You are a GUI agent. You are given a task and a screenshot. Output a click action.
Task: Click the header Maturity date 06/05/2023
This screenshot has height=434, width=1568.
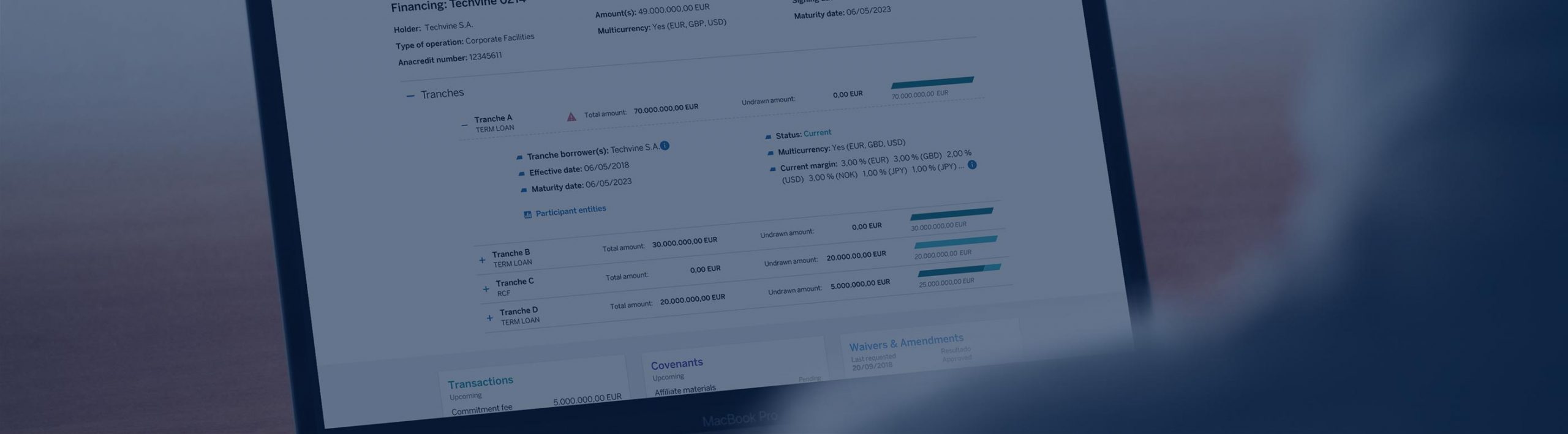click(869, 12)
